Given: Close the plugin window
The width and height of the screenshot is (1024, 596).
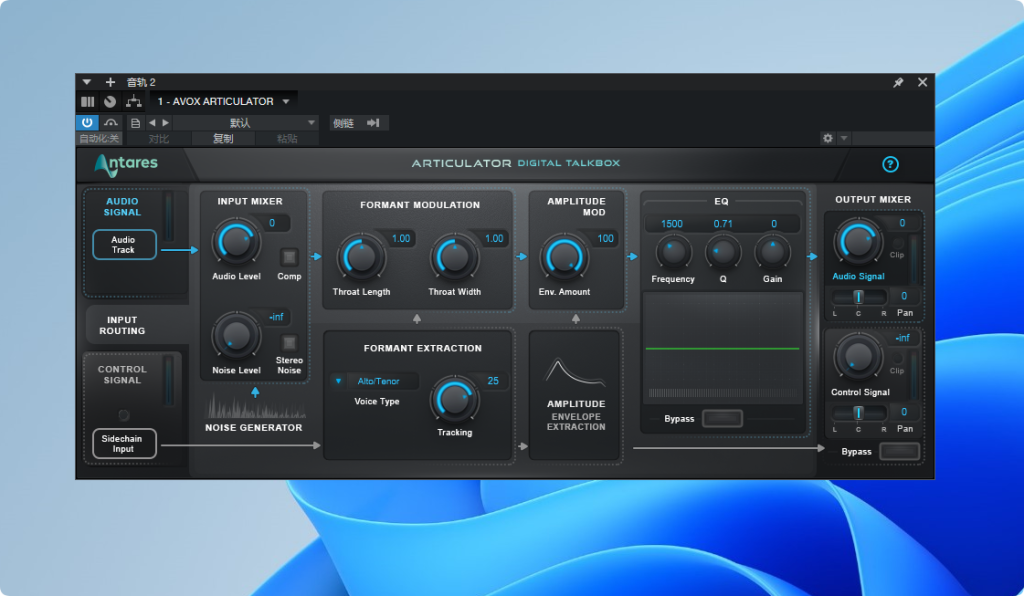Looking at the screenshot, I should (922, 82).
